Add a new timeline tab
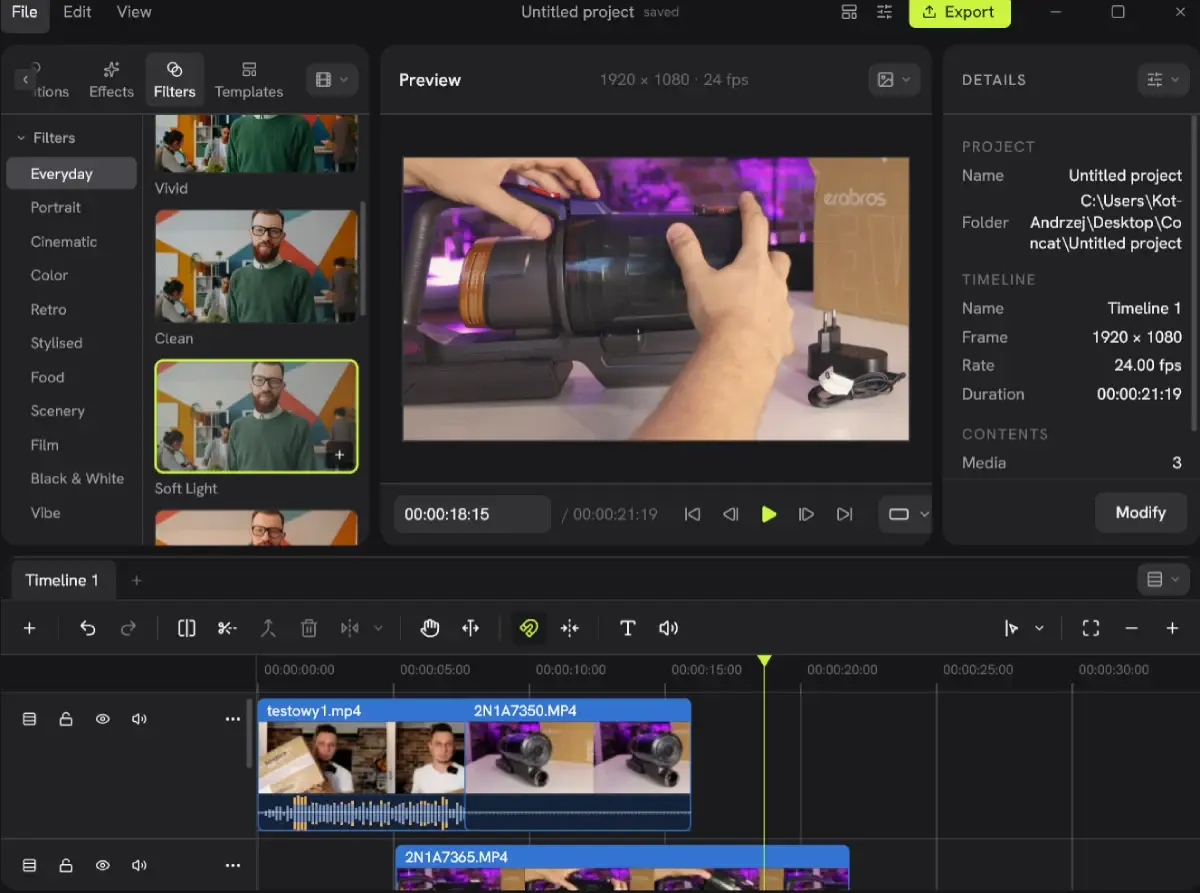Image resolution: width=1200 pixels, height=893 pixels. [137, 580]
